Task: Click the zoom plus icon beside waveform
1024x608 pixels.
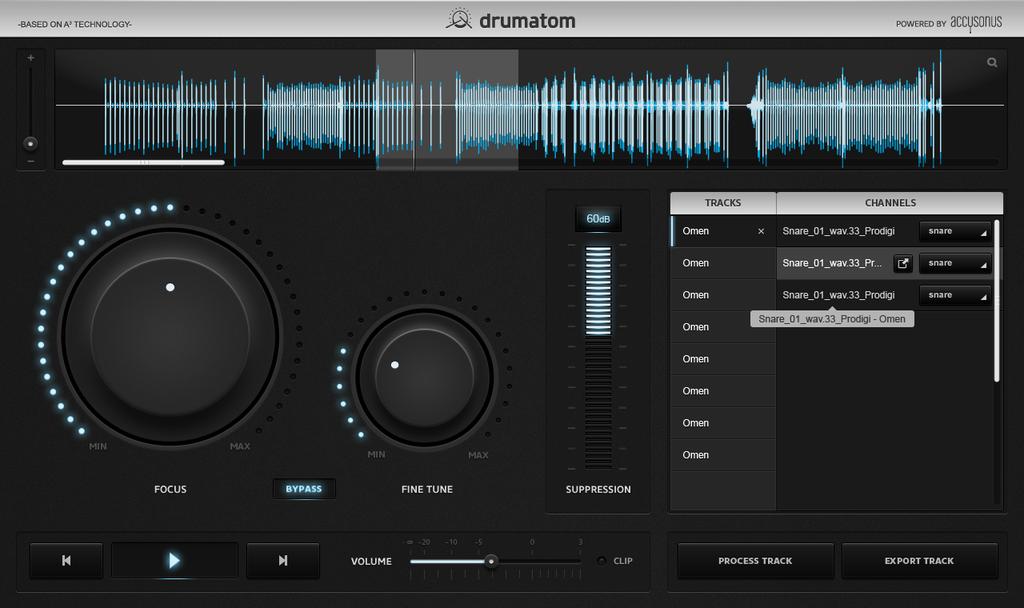Action: [x=30, y=57]
